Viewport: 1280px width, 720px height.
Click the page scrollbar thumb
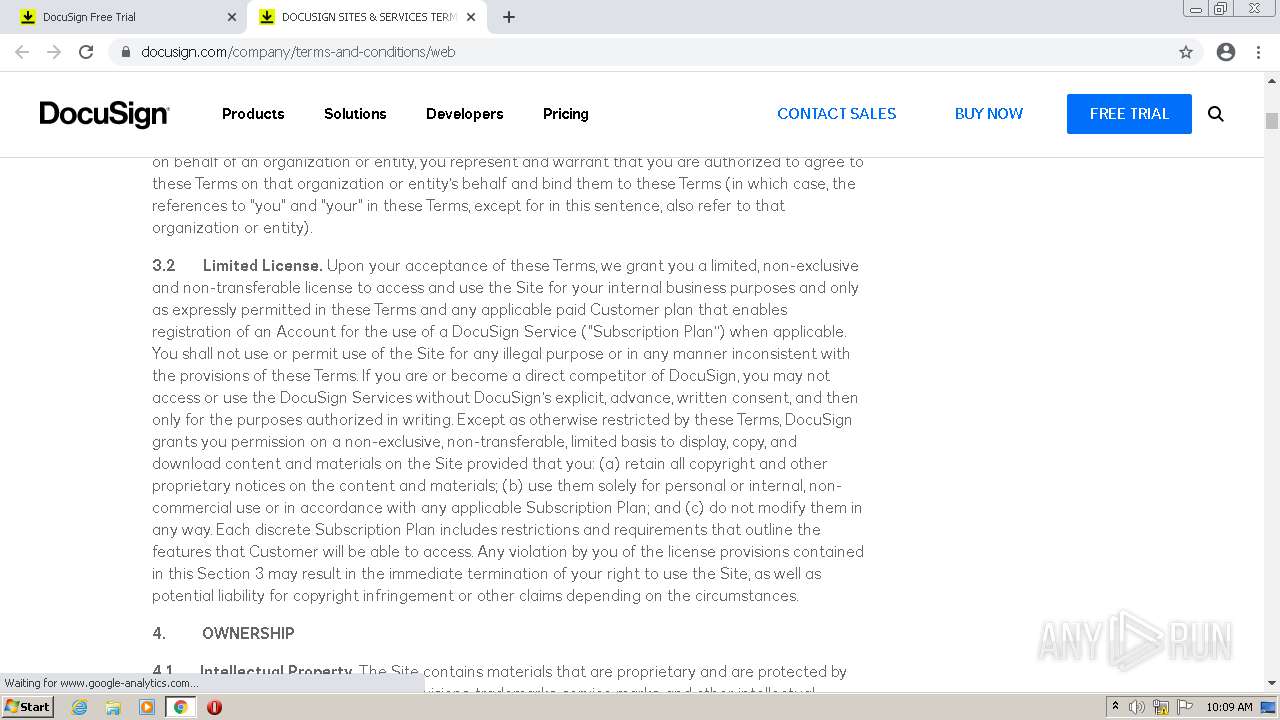tap(1272, 121)
